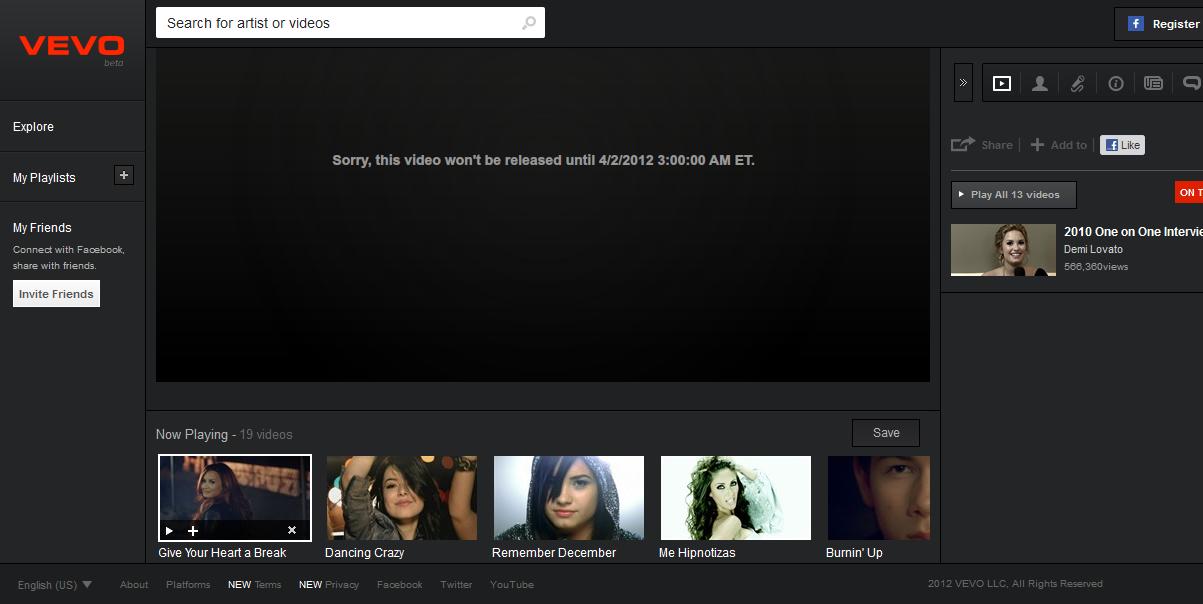Open 2010 One on One Interview title
The height and width of the screenshot is (604, 1203).
1133,232
